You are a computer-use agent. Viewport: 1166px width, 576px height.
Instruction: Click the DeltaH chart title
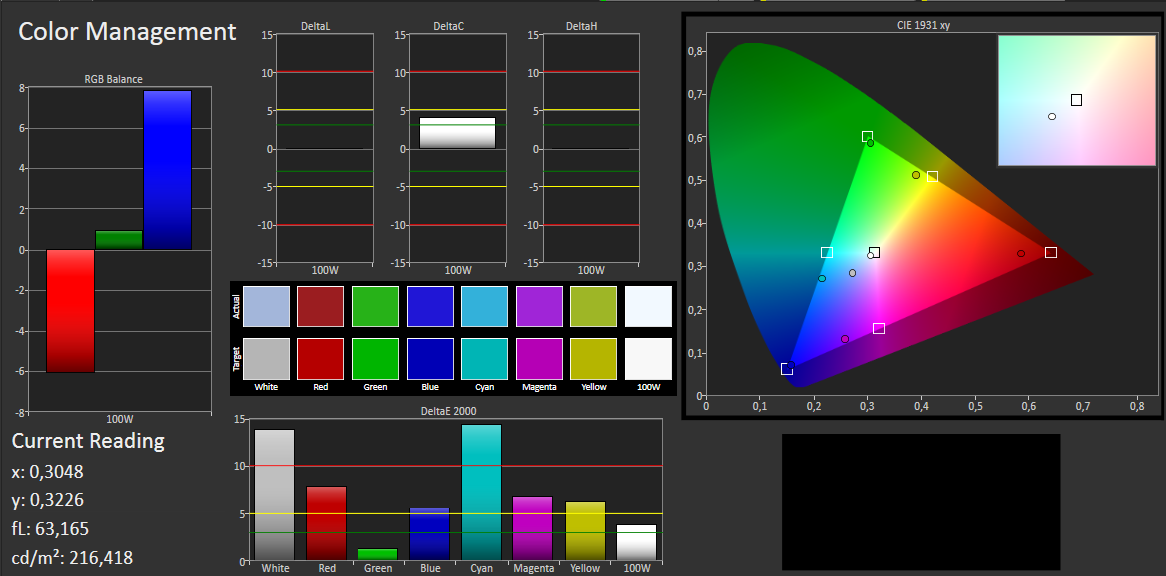582,26
